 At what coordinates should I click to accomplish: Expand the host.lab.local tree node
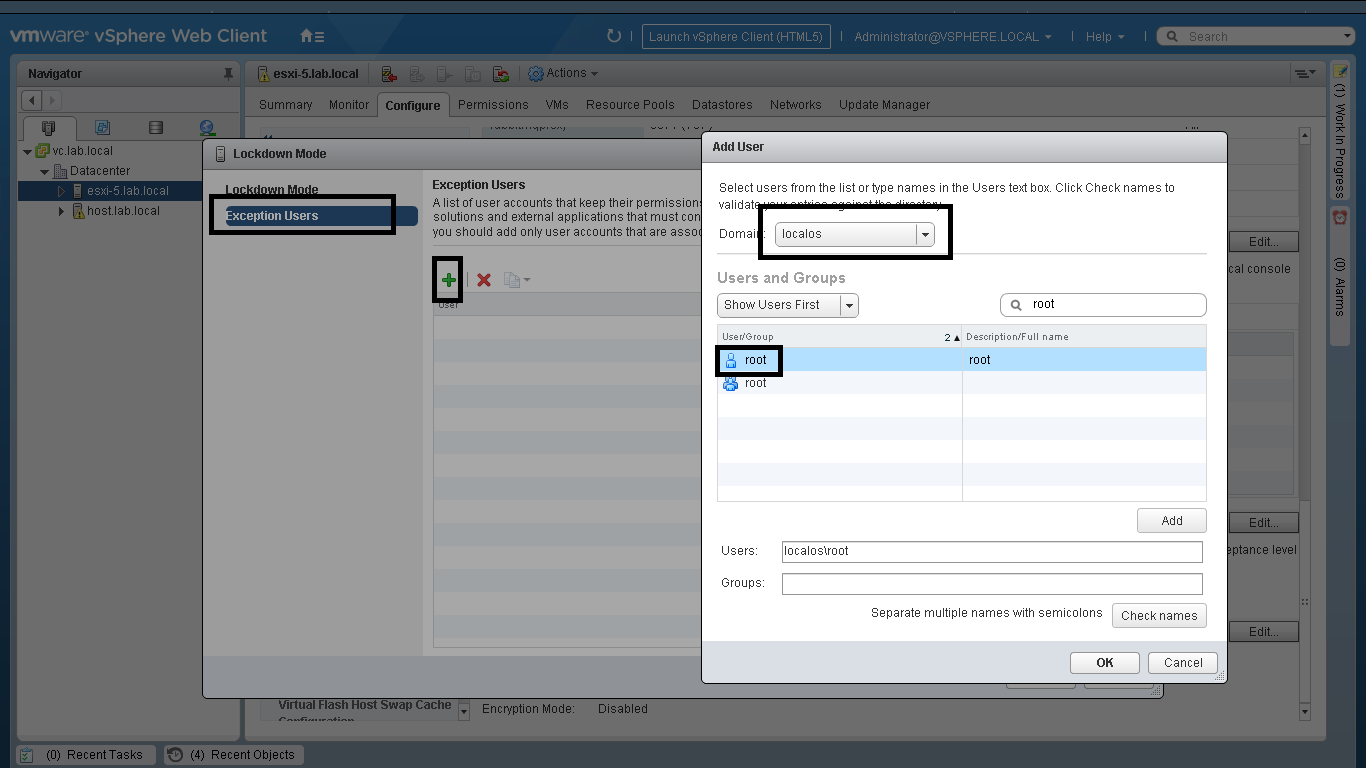pos(61,211)
